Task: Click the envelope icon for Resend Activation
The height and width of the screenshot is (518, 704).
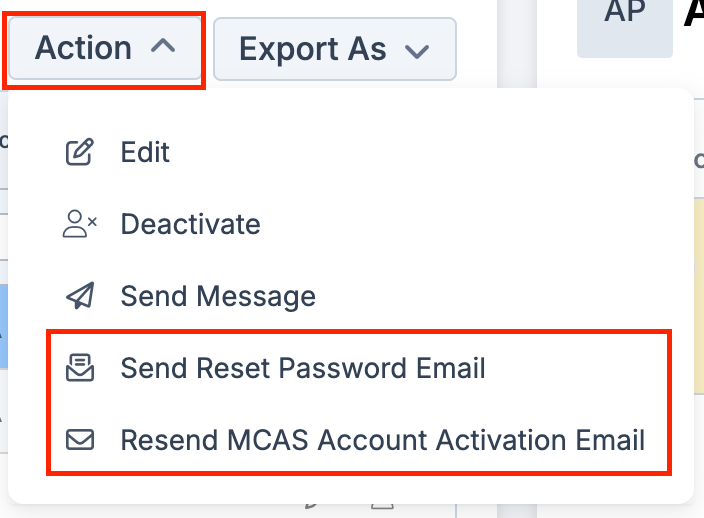Action: (79, 440)
